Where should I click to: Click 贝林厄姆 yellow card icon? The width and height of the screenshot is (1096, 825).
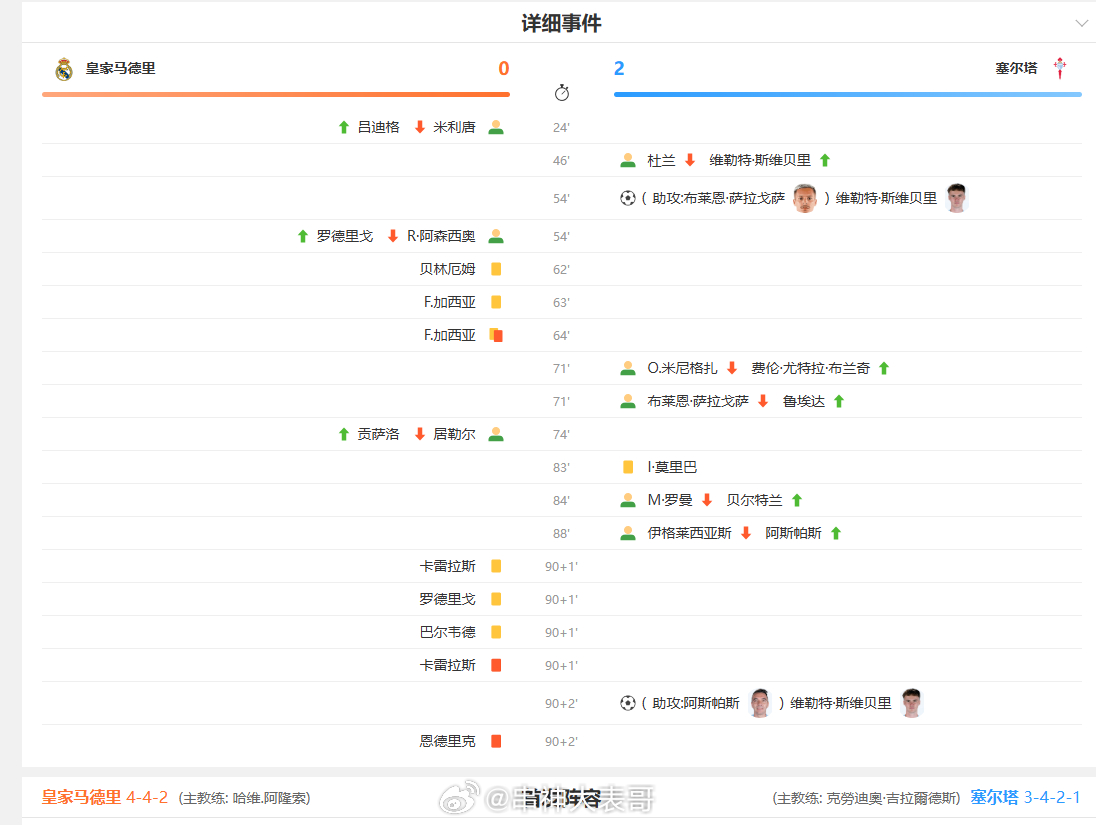tap(496, 269)
